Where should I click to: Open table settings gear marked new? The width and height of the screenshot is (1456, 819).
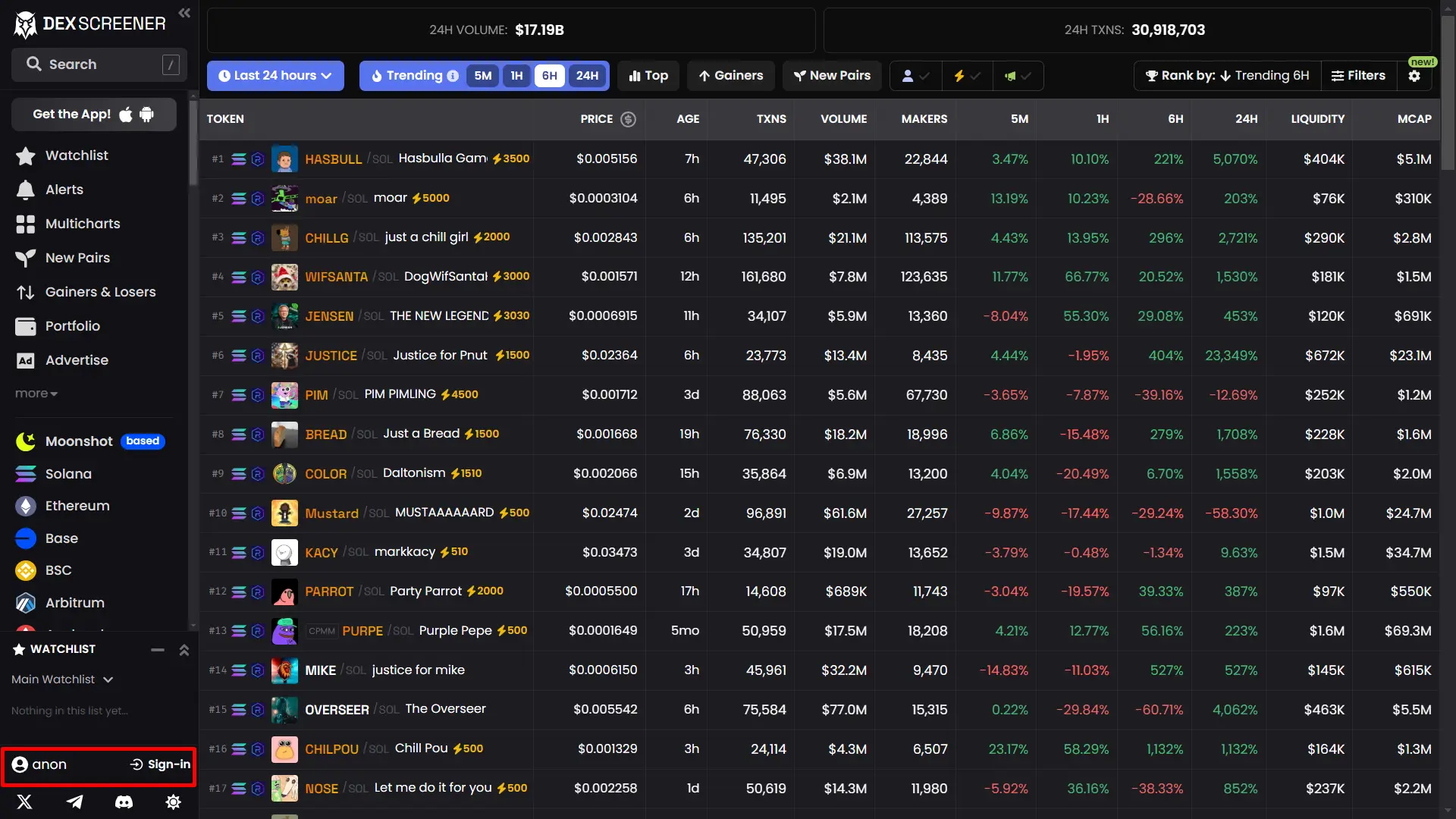pos(1414,76)
